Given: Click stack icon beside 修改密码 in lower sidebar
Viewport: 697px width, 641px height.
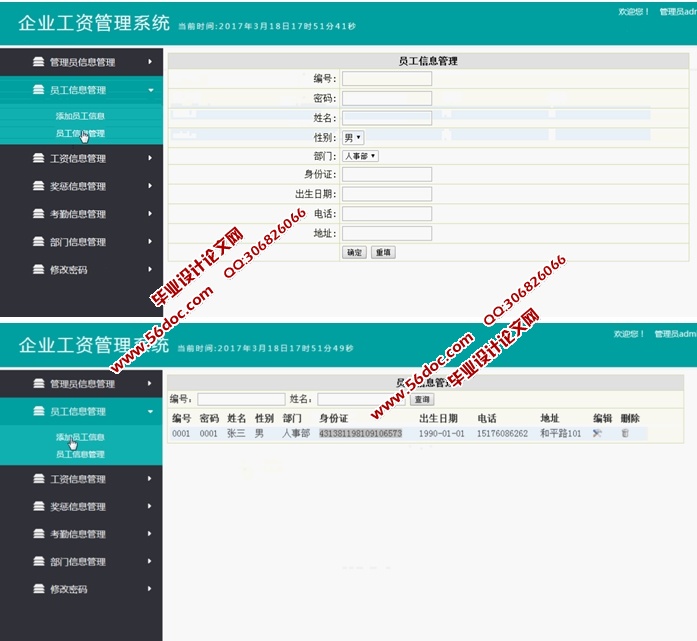Looking at the screenshot, I should pyautogui.click(x=39, y=589).
